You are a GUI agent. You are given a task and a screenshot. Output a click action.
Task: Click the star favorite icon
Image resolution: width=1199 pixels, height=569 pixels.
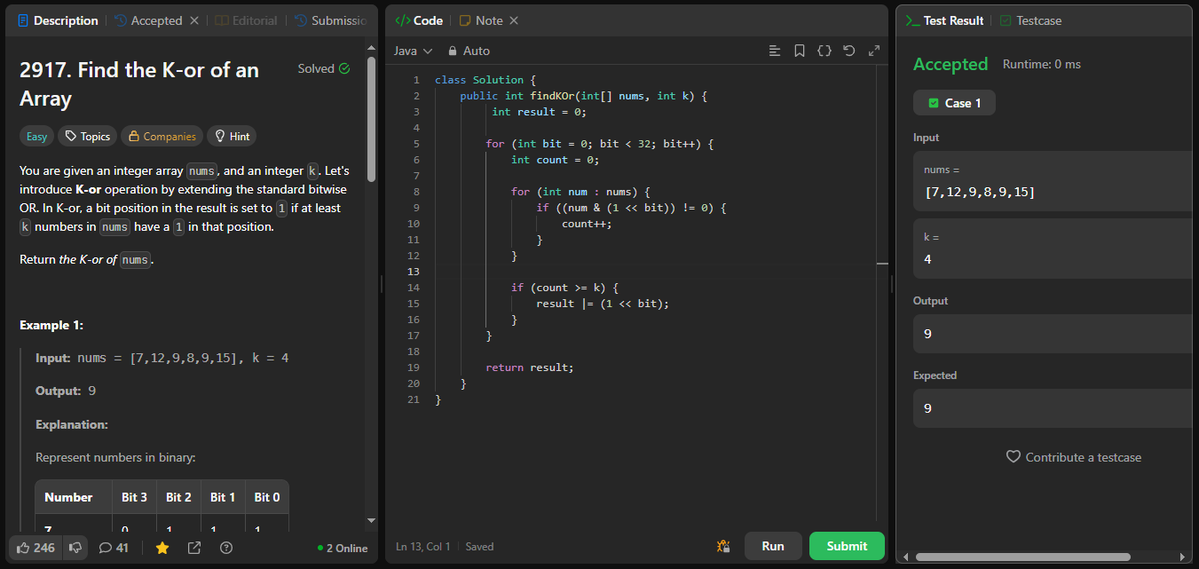(x=162, y=548)
